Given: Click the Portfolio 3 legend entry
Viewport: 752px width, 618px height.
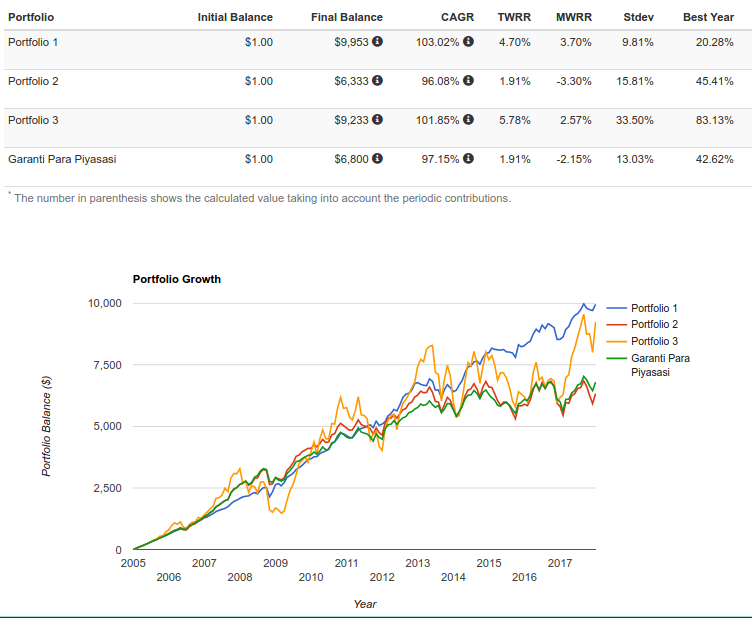Looking at the screenshot, I should point(642,341).
